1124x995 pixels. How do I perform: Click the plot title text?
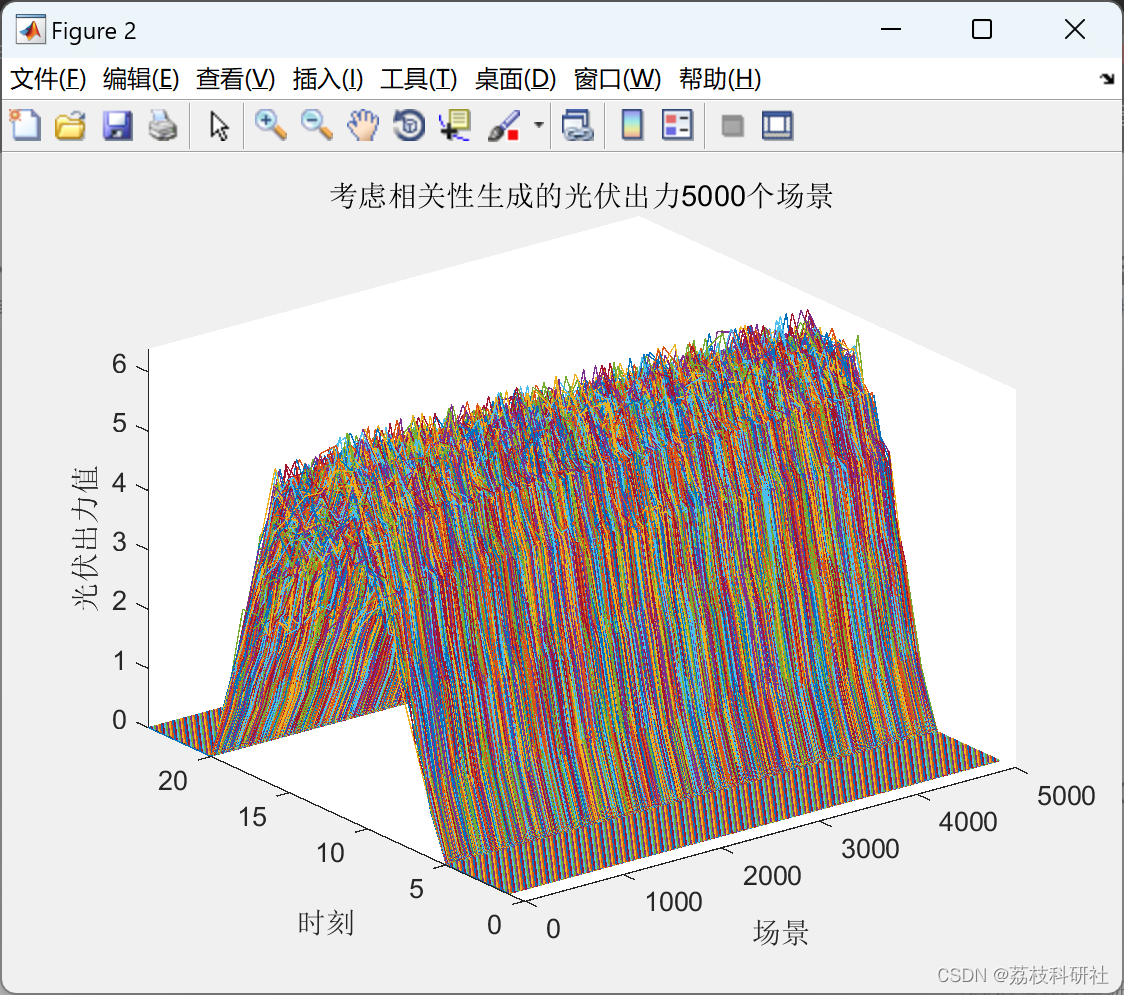pos(581,196)
